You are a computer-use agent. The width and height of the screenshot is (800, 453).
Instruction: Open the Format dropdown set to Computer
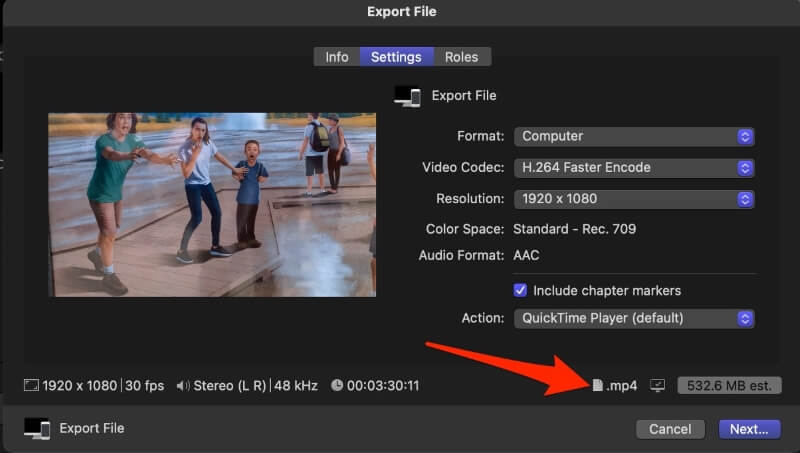pyautogui.click(x=634, y=136)
